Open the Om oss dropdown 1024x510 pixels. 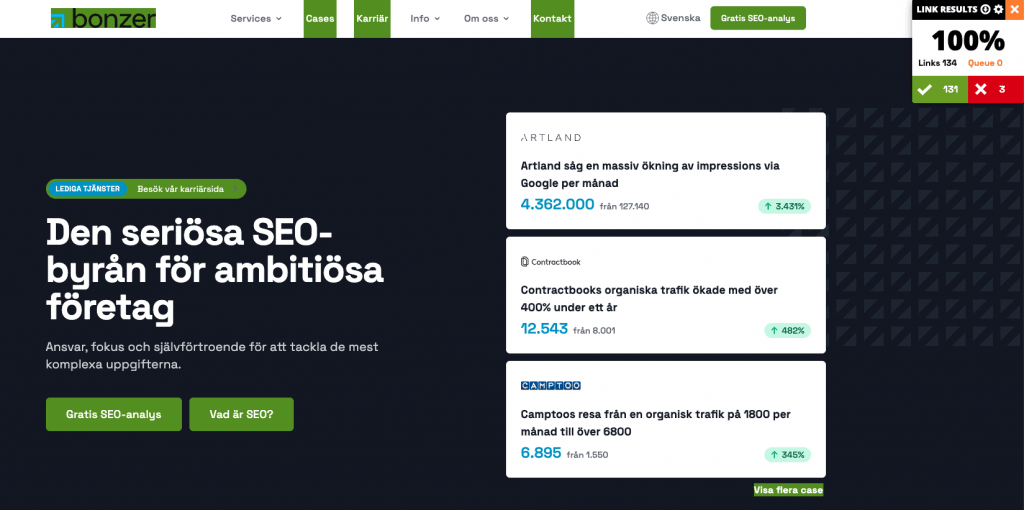coord(486,18)
